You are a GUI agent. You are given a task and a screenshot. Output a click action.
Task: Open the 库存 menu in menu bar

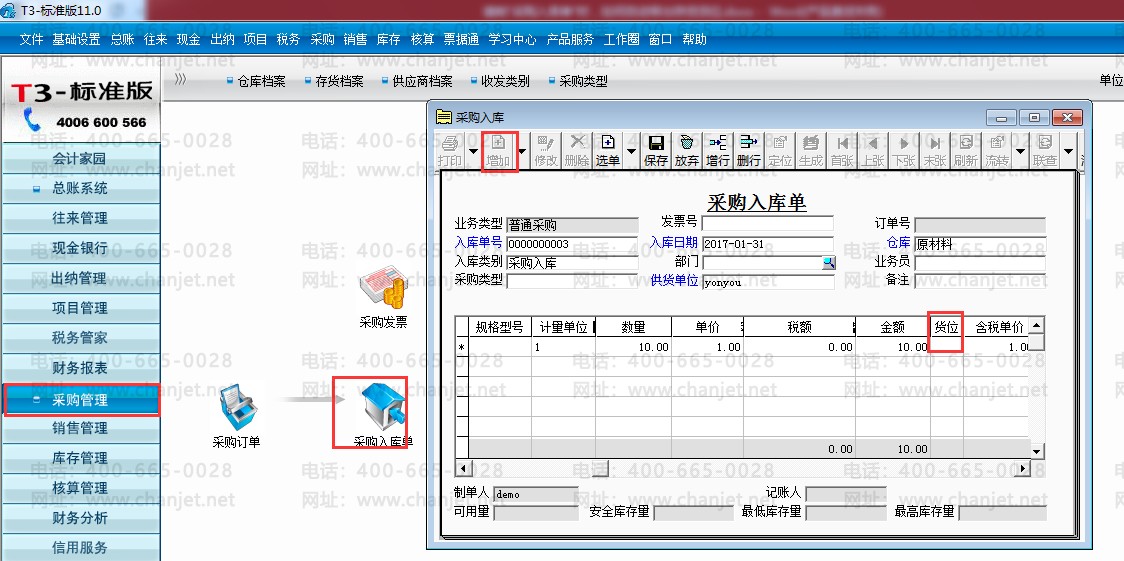(389, 40)
